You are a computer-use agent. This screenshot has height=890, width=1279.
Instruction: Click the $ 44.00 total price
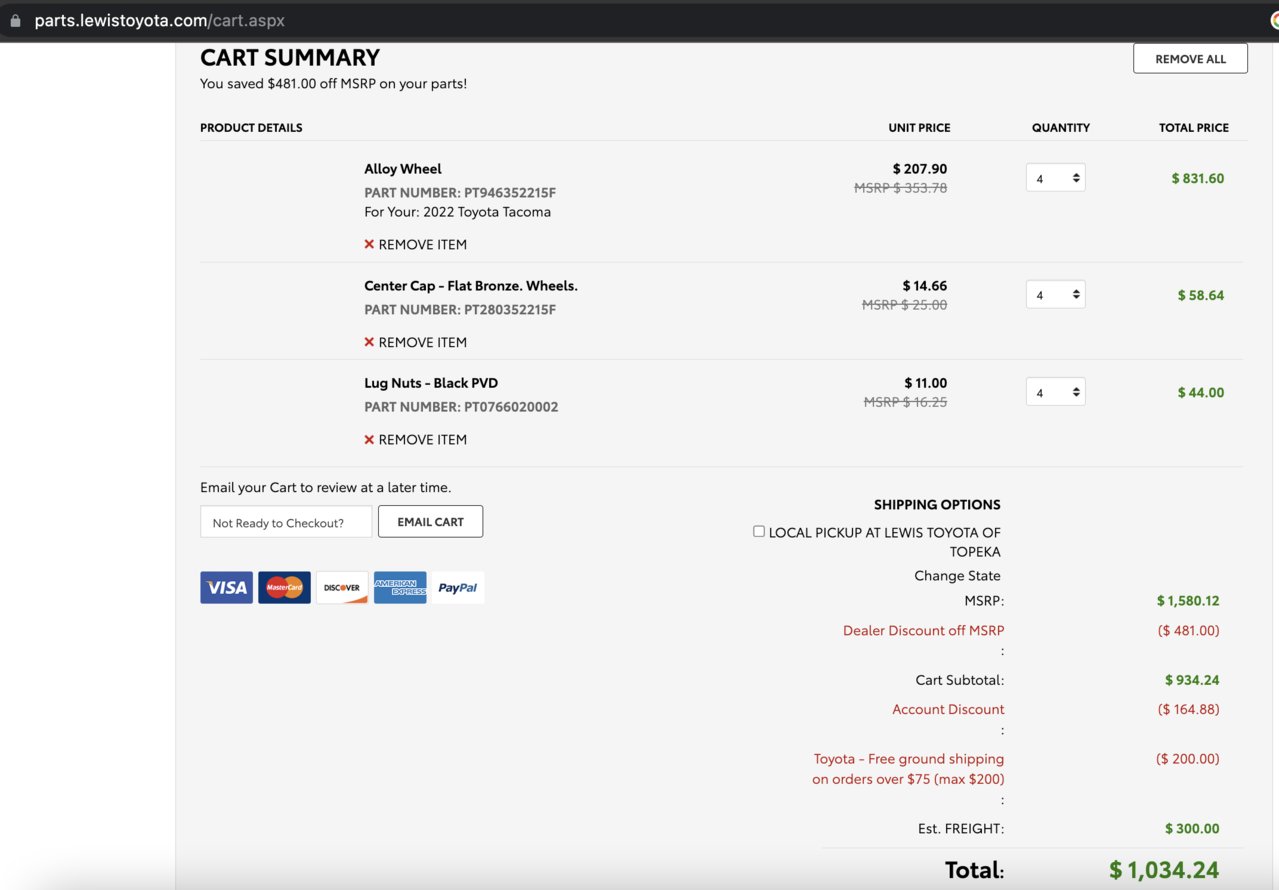coord(1201,392)
